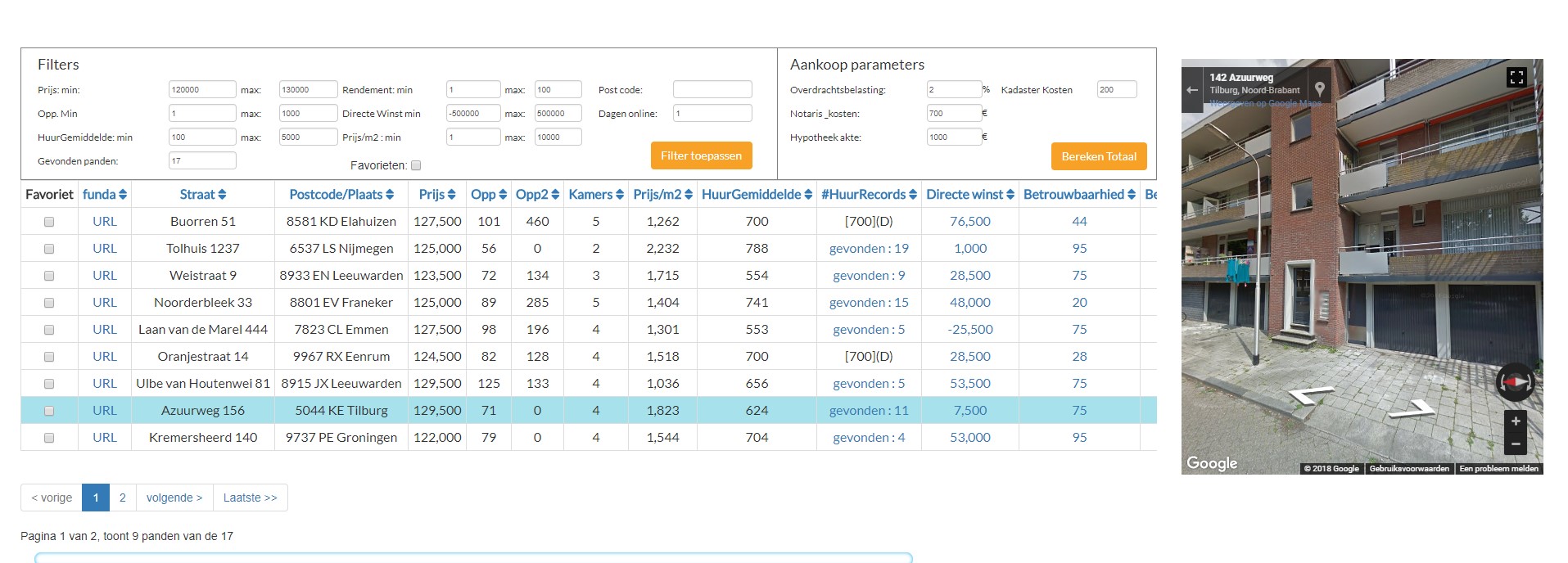The image size is (1568, 563).
Task: Click the Post code input field
Action: [712, 90]
